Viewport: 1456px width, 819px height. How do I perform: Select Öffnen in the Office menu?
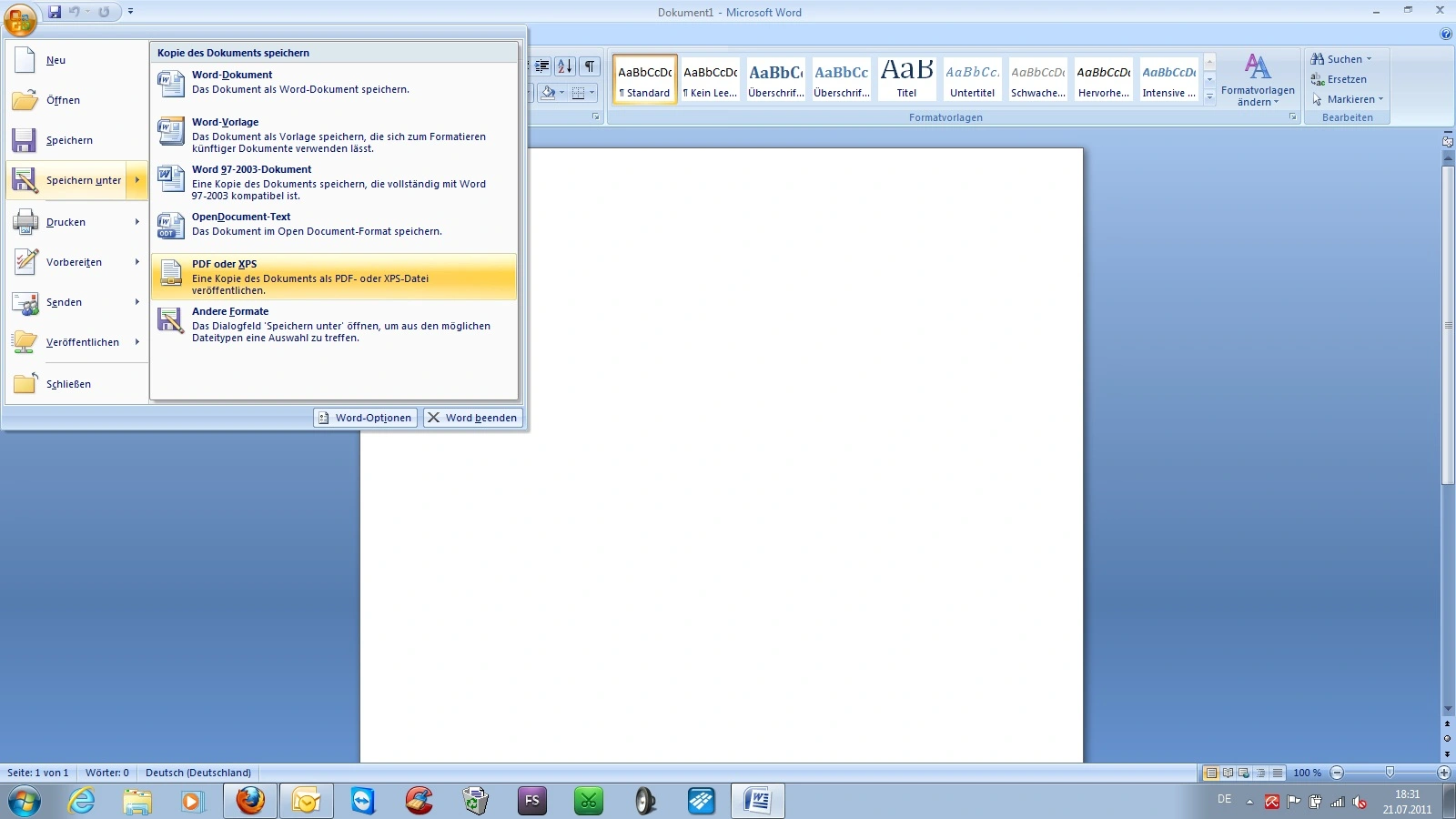click(76, 100)
